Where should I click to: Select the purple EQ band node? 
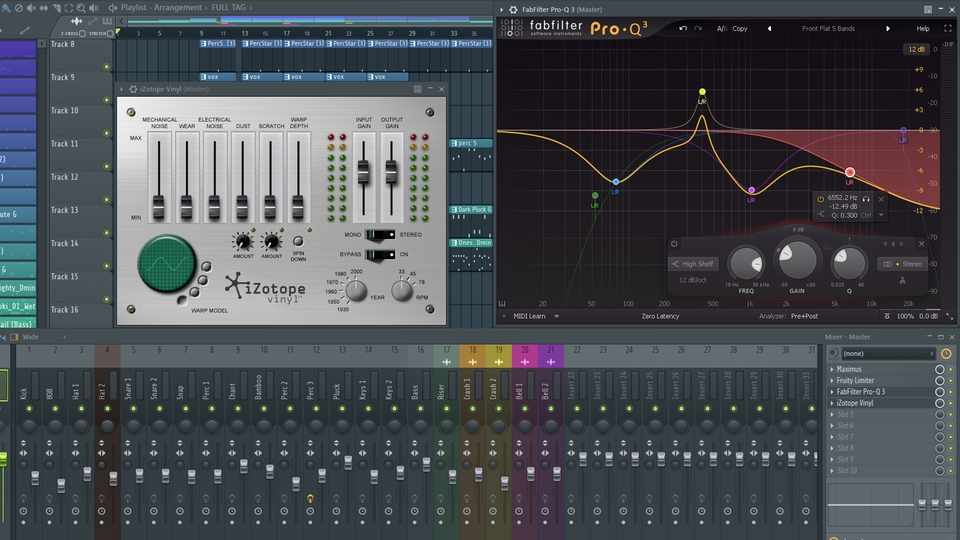[903, 130]
